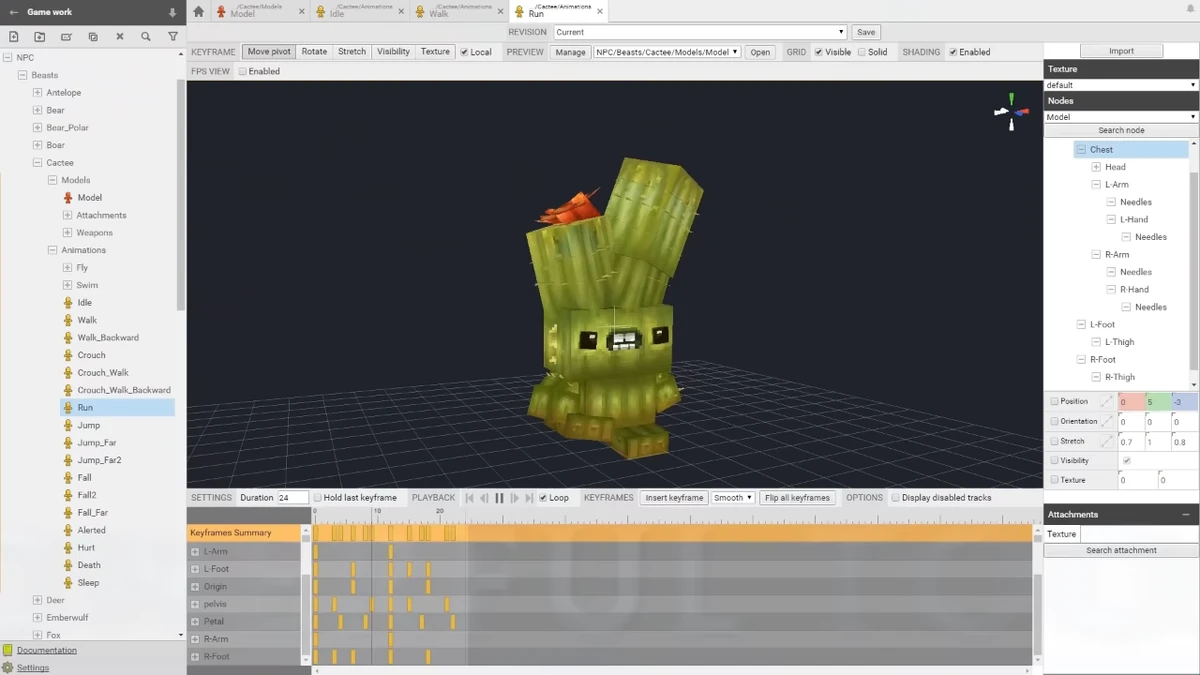Open the Revision dropdown showing Current
The height and width of the screenshot is (675, 1200).
coord(700,31)
